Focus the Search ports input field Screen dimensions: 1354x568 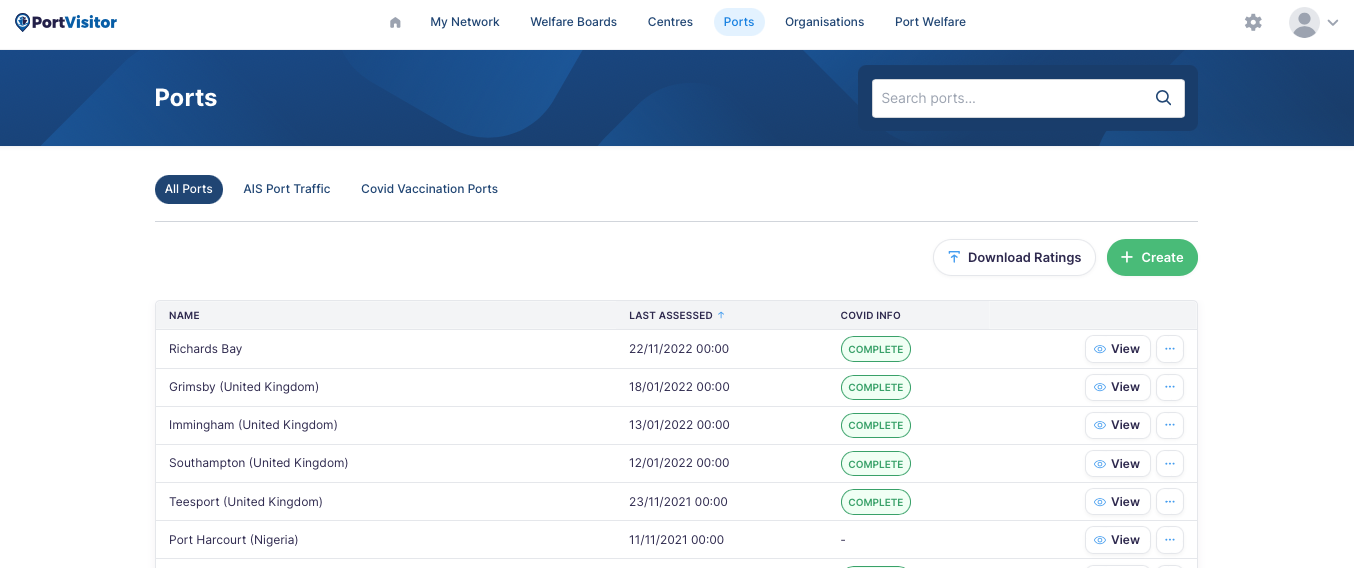click(x=1028, y=98)
